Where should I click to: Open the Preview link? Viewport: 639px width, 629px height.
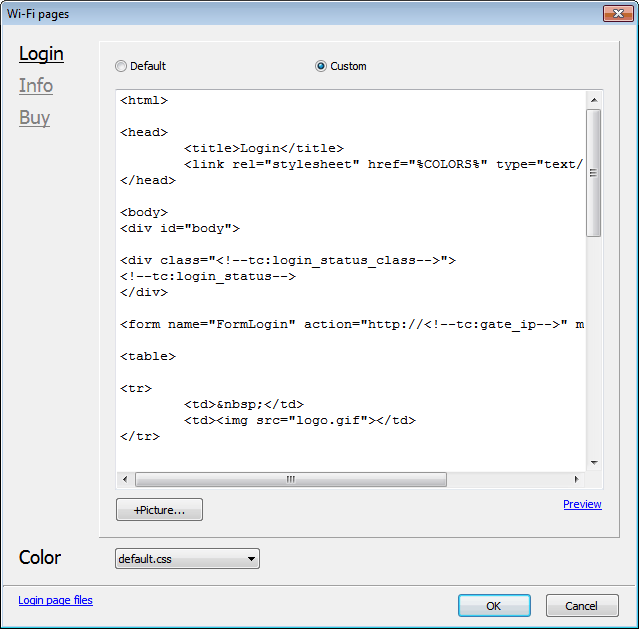[582, 504]
